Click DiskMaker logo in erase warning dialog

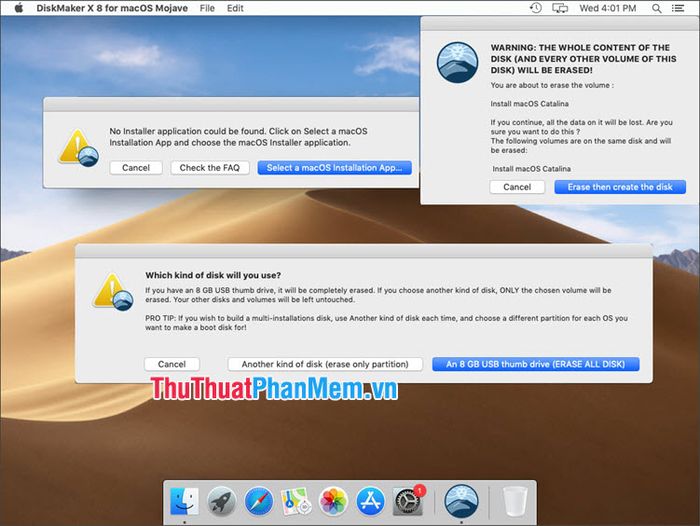click(457, 63)
